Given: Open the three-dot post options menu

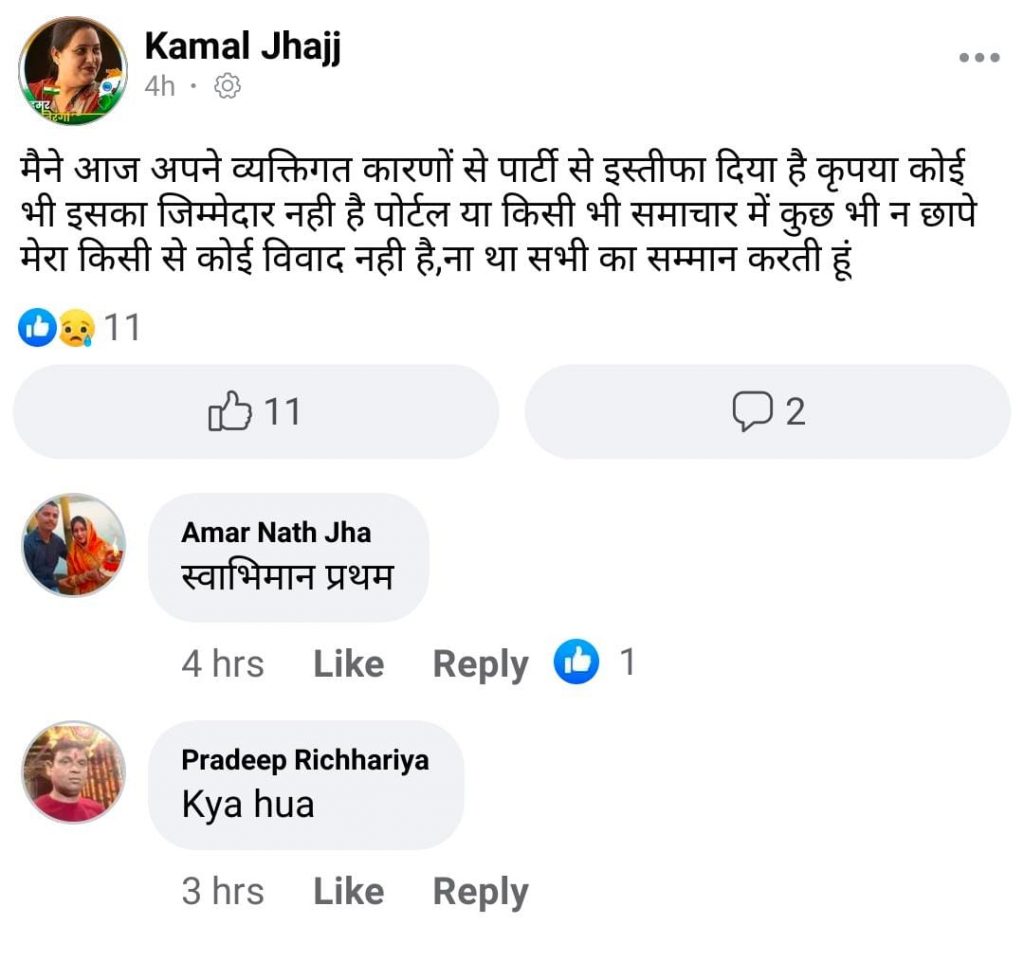Looking at the screenshot, I should click(979, 58).
